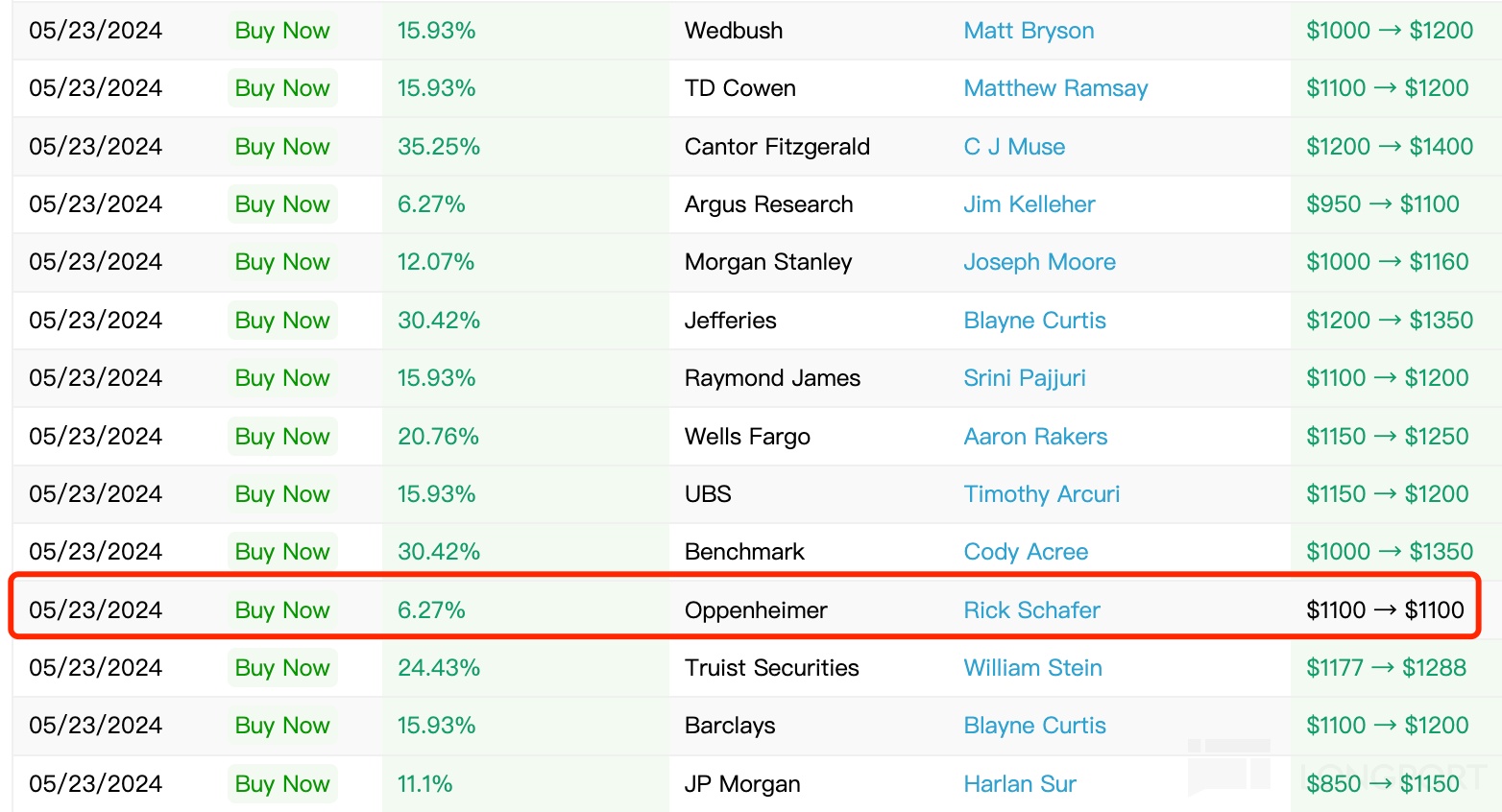Select Buy Now for Cantor Fitzgerald
1502x812 pixels.
coord(282,147)
